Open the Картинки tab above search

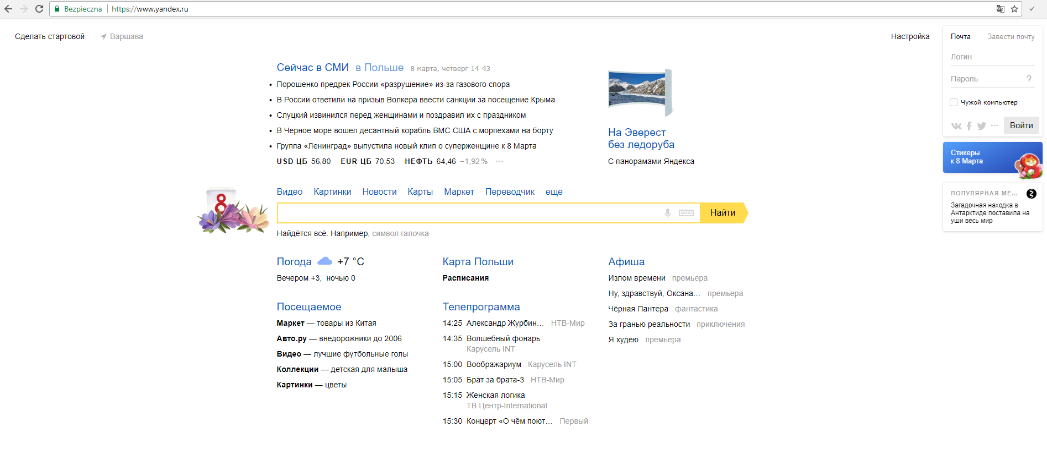(333, 192)
